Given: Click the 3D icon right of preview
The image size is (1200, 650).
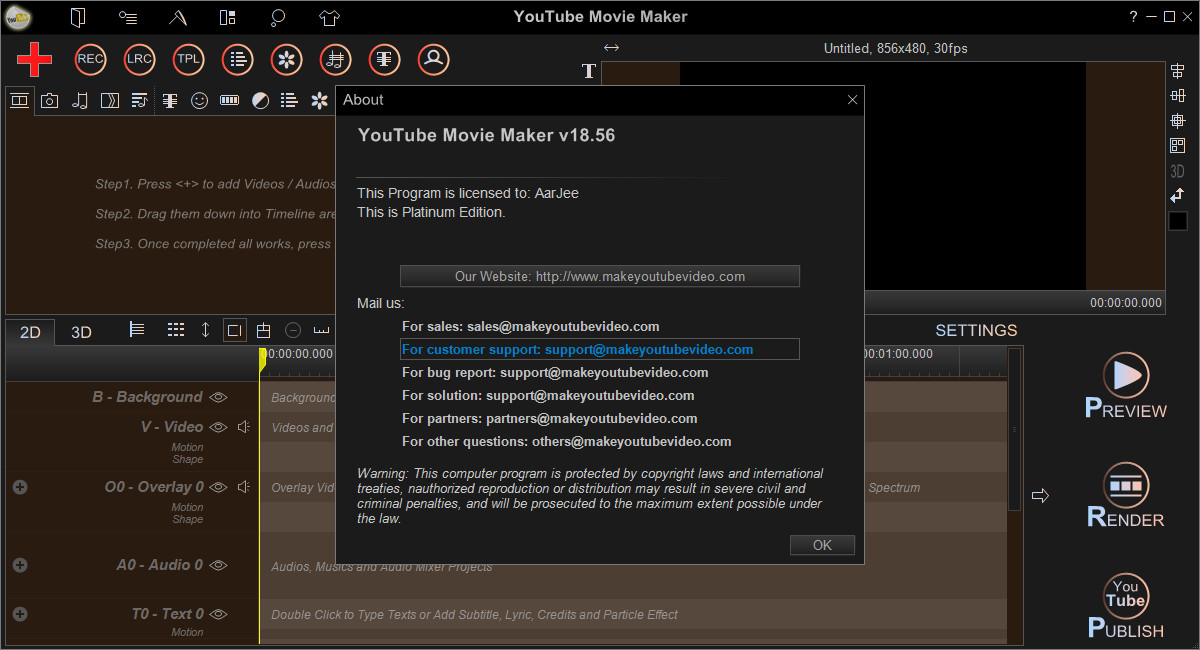Looking at the screenshot, I should click(x=1178, y=171).
